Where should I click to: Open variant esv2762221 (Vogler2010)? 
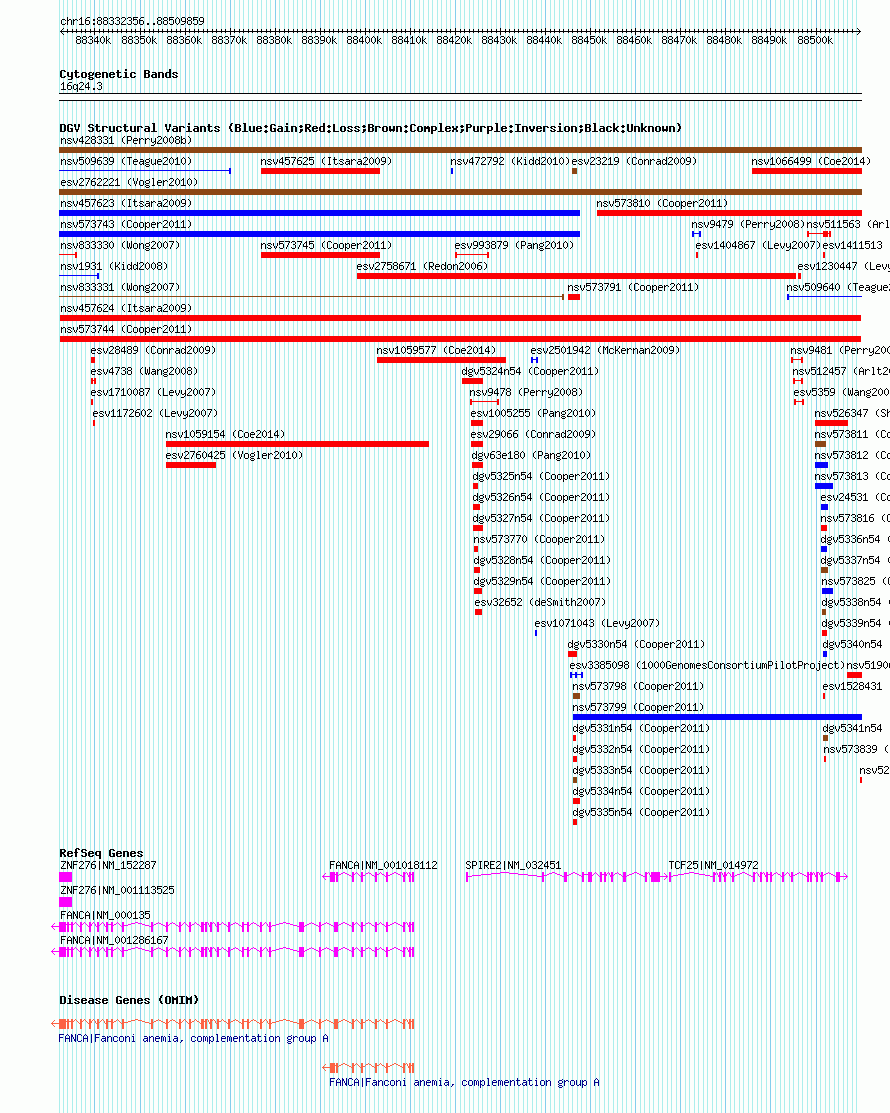[129, 182]
